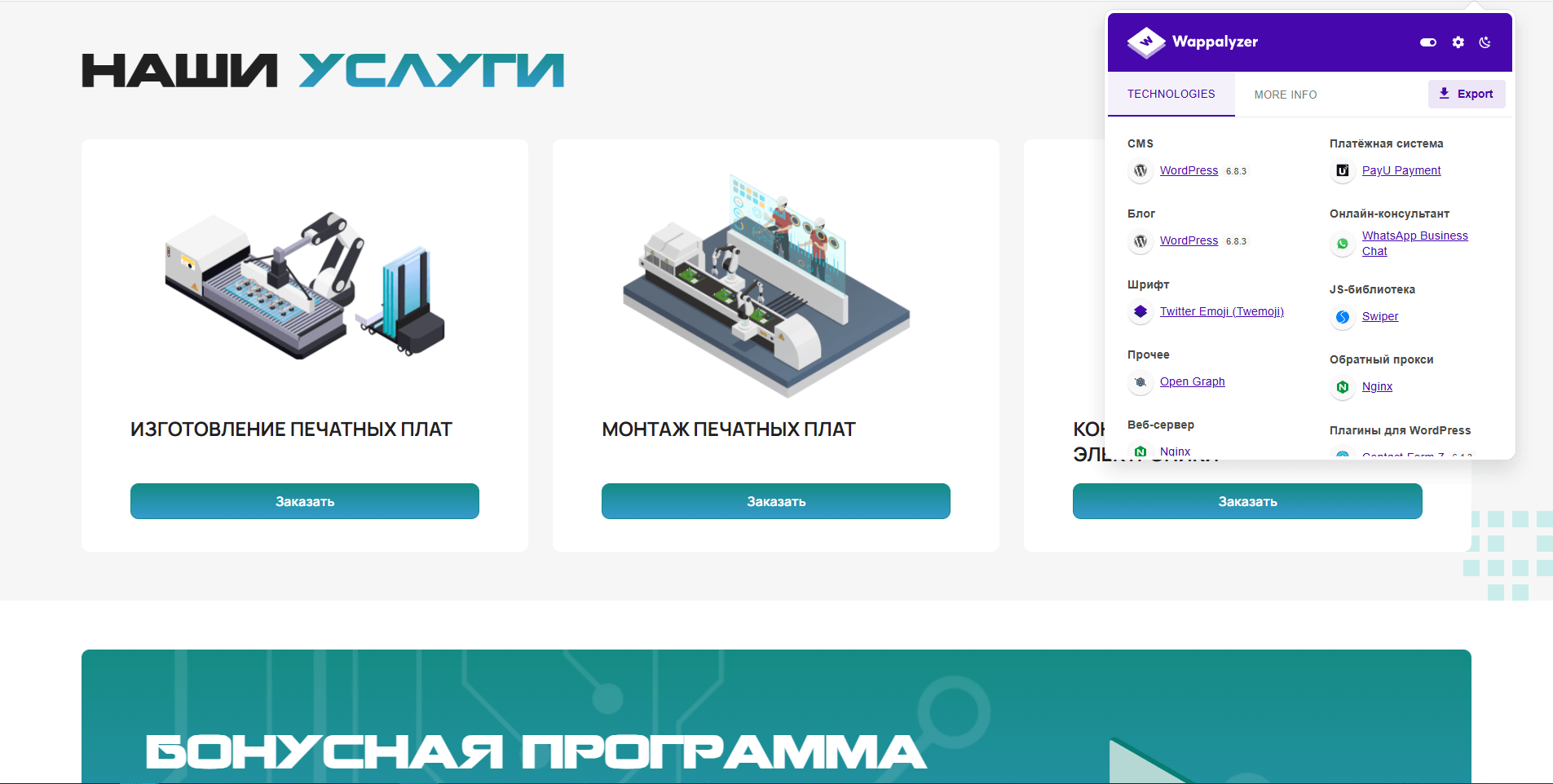Click the Nginx icon under Обратный прокси
The image size is (1553, 784).
[1343, 387]
